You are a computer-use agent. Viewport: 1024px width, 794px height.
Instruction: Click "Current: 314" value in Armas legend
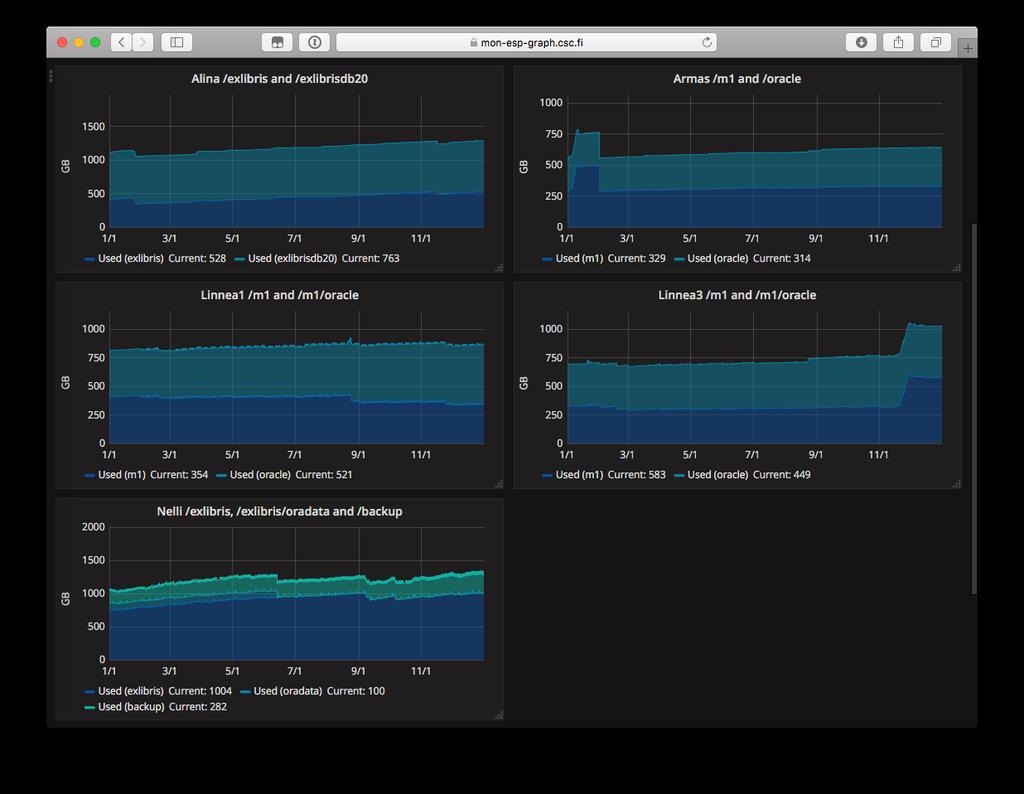(x=782, y=259)
